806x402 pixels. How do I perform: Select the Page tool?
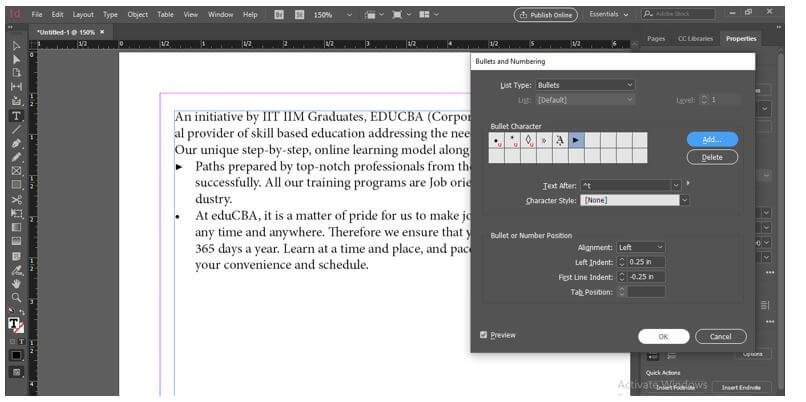click(16, 73)
